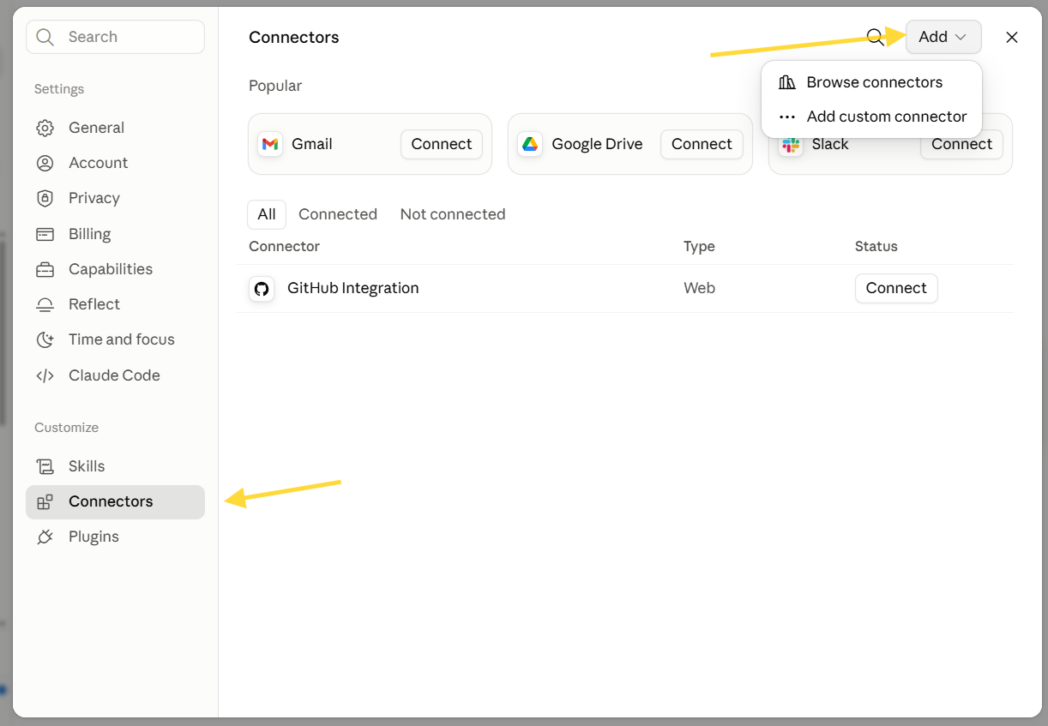This screenshot has height=726, width=1048.
Task: Open the Billing section
Action: click(115, 234)
